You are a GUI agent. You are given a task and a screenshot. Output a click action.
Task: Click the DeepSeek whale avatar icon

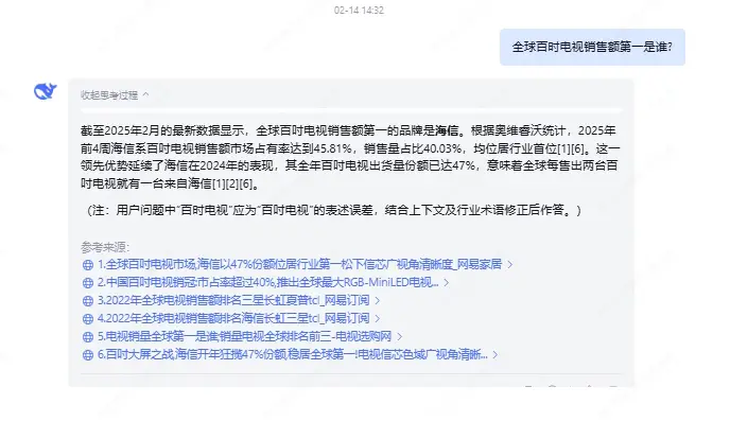45,91
